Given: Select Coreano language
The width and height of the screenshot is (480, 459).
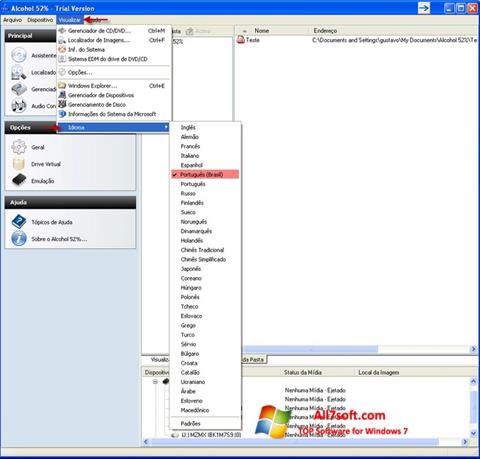Looking at the screenshot, I should point(205,278).
